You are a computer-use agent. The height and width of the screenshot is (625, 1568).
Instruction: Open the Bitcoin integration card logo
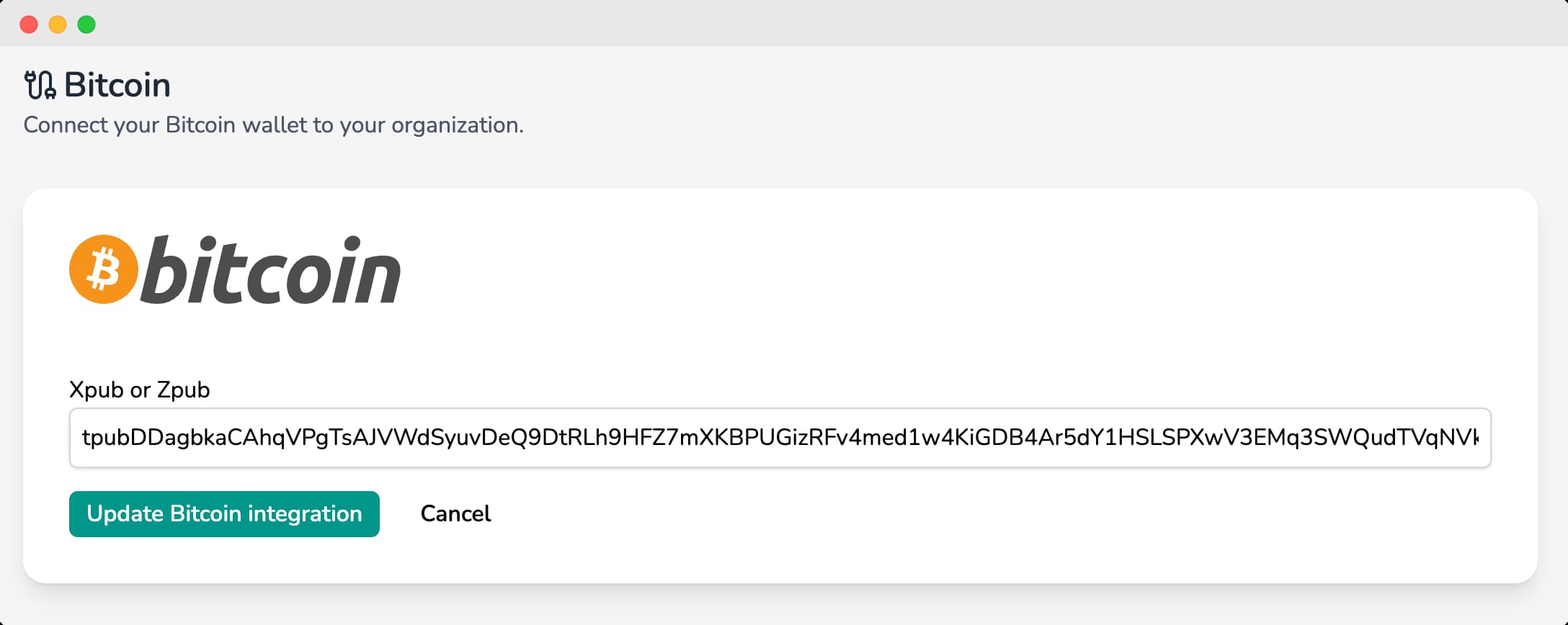tap(234, 268)
